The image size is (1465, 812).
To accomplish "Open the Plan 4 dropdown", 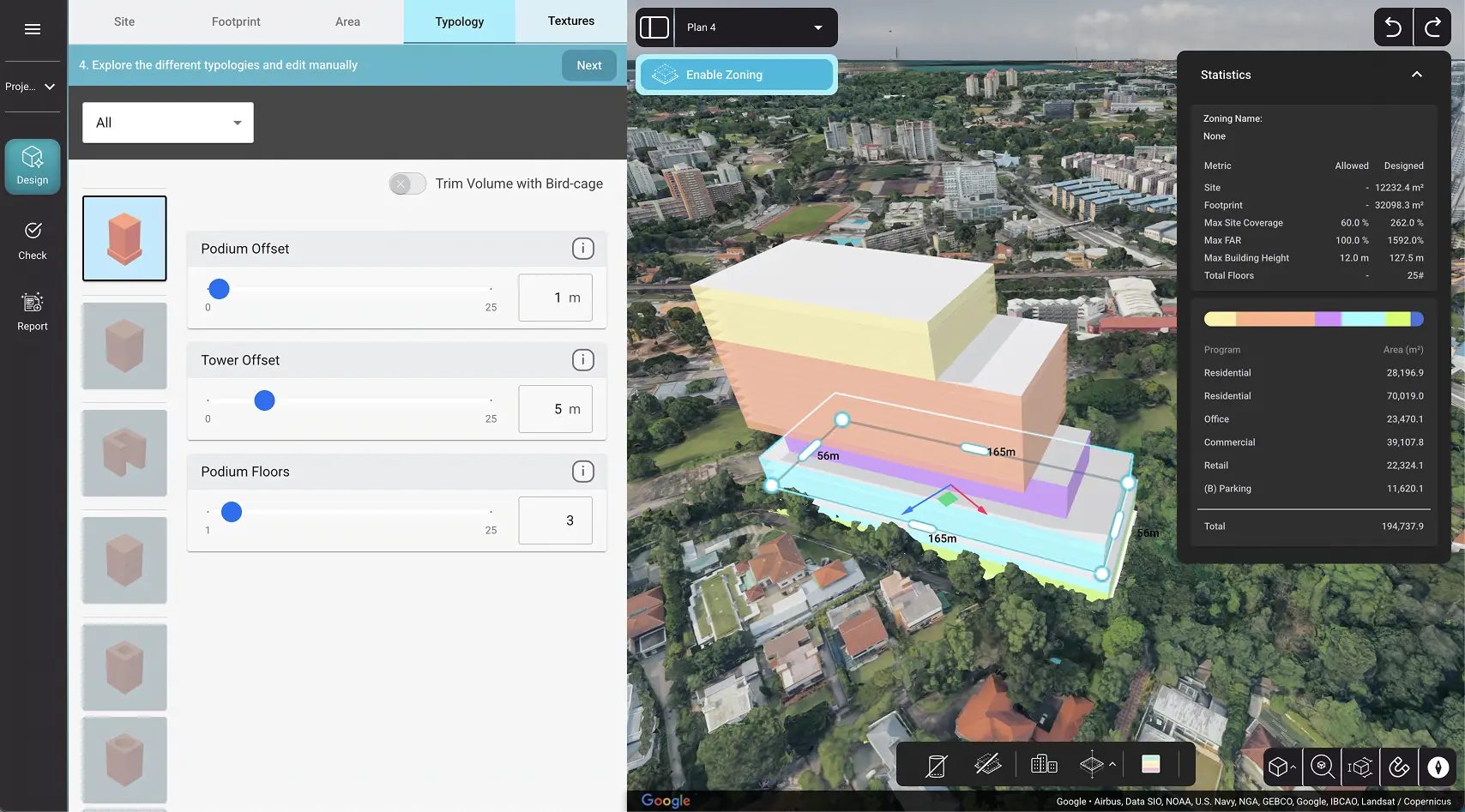I will coord(756,27).
